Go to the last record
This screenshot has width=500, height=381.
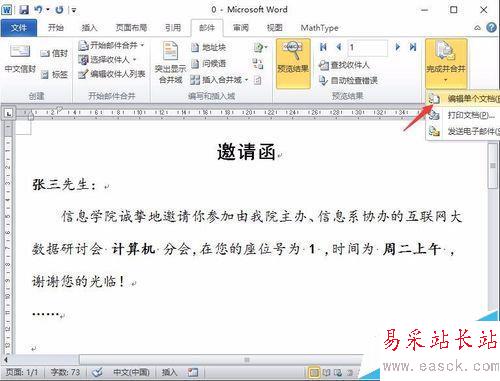pos(413,47)
